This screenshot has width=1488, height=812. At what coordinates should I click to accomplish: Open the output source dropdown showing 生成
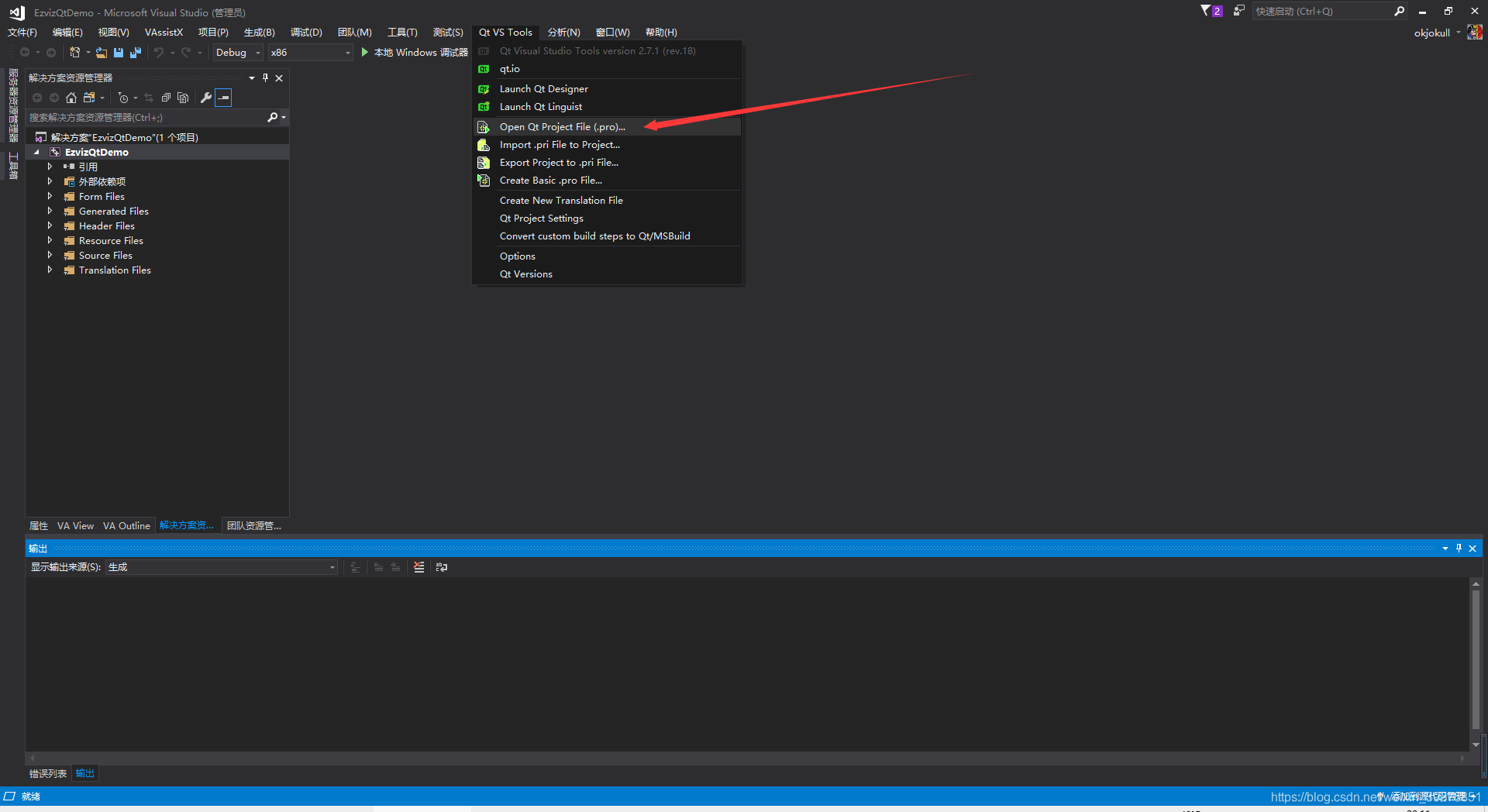pyautogui.click(x=222, y=567)
